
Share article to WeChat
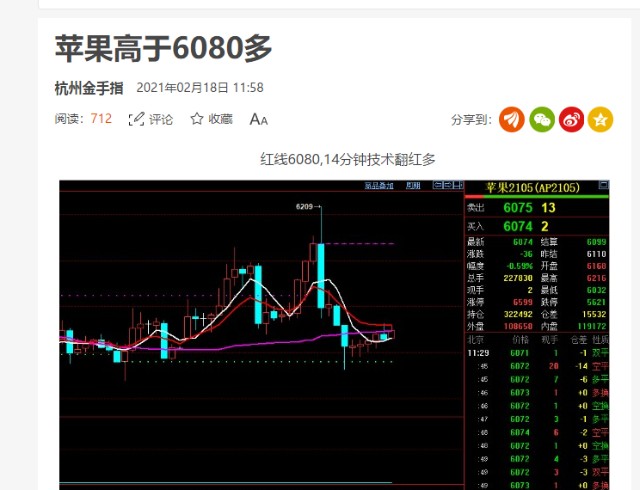point(542,119)
